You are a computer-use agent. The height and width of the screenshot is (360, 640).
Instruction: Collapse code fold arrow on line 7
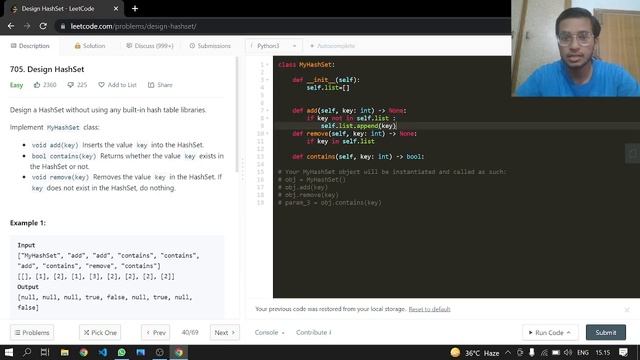267,111
